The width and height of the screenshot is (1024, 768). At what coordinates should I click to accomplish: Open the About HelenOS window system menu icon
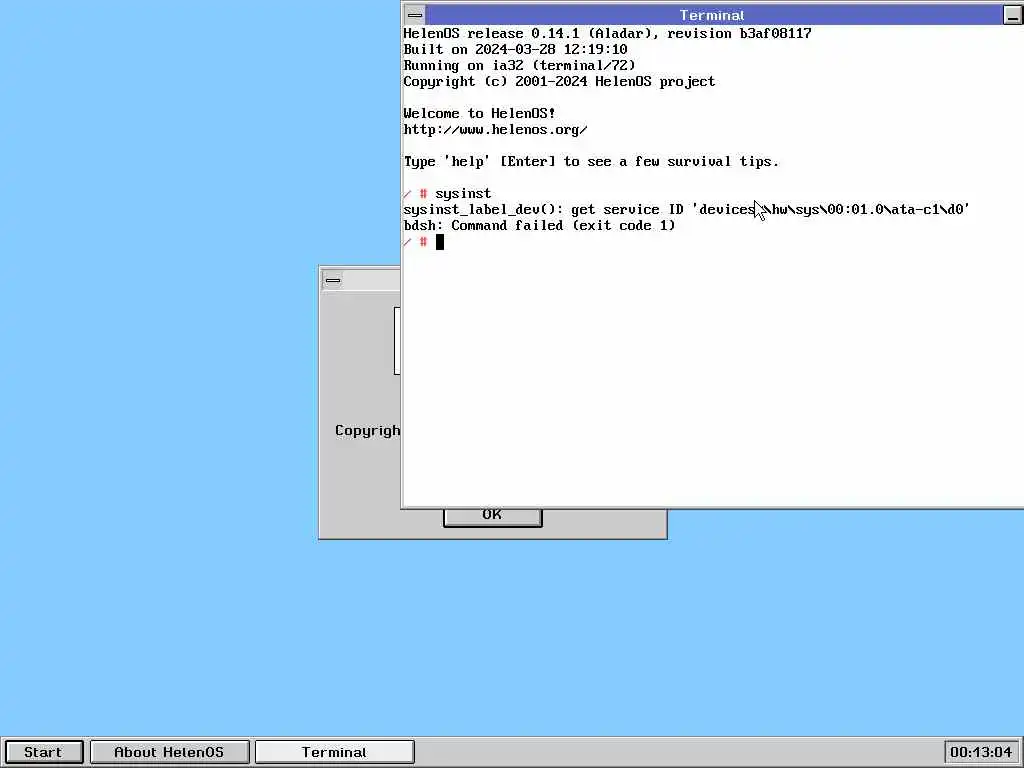[333, 280]
